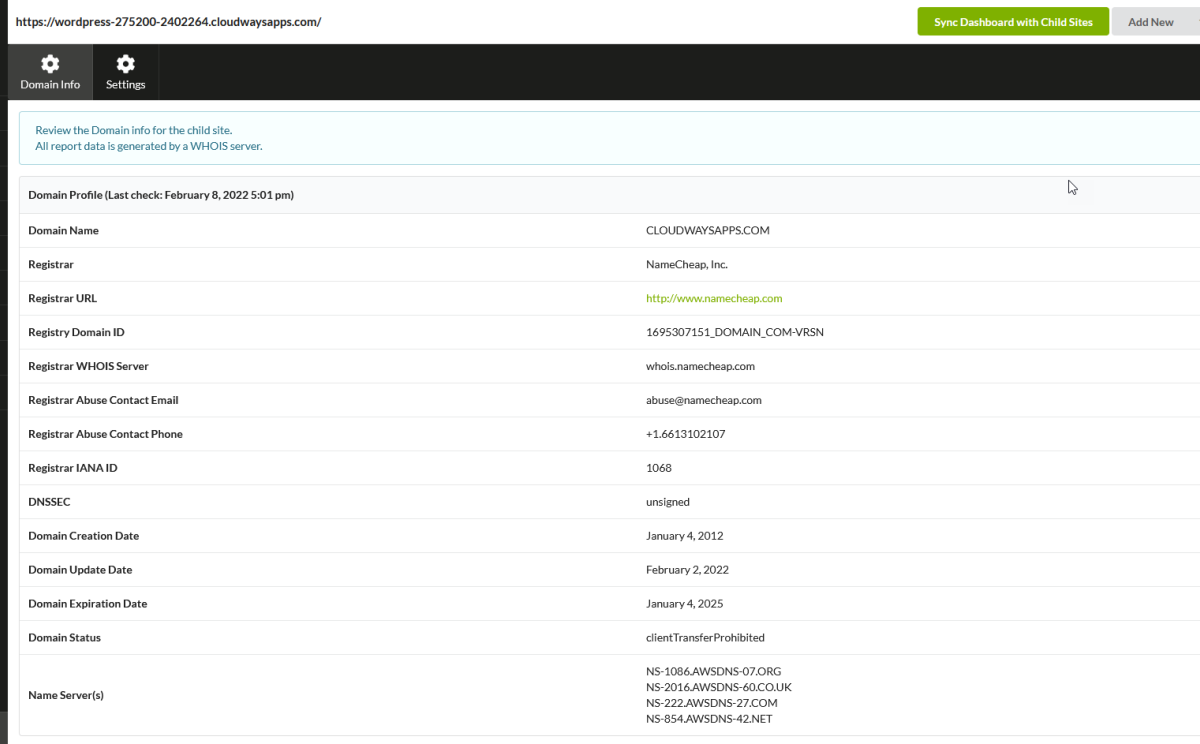Click the child site URL heading
Screen dimensions: 1200x744
click(168, 22)
